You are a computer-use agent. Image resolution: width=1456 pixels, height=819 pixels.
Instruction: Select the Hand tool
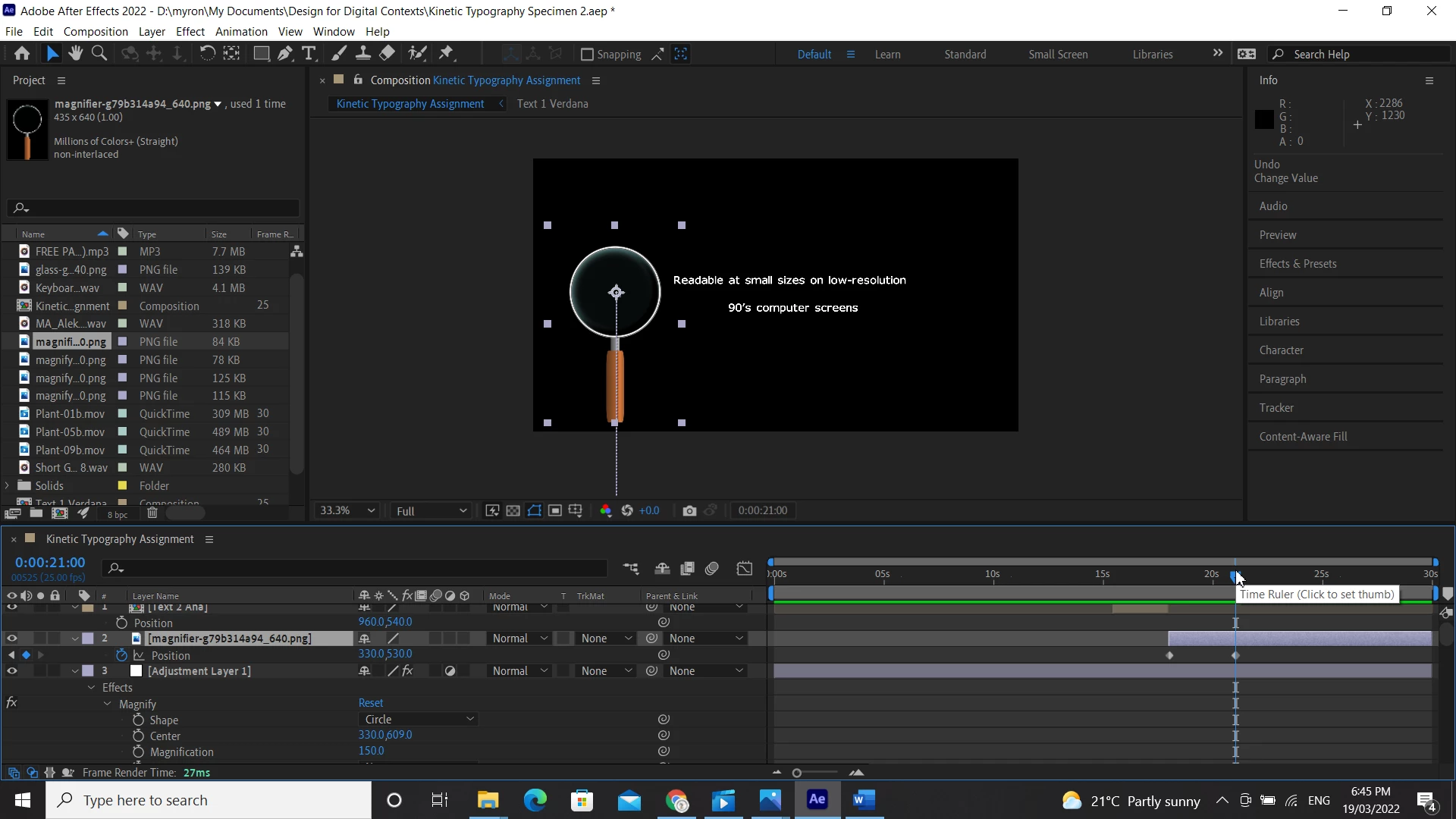point(75,54)
